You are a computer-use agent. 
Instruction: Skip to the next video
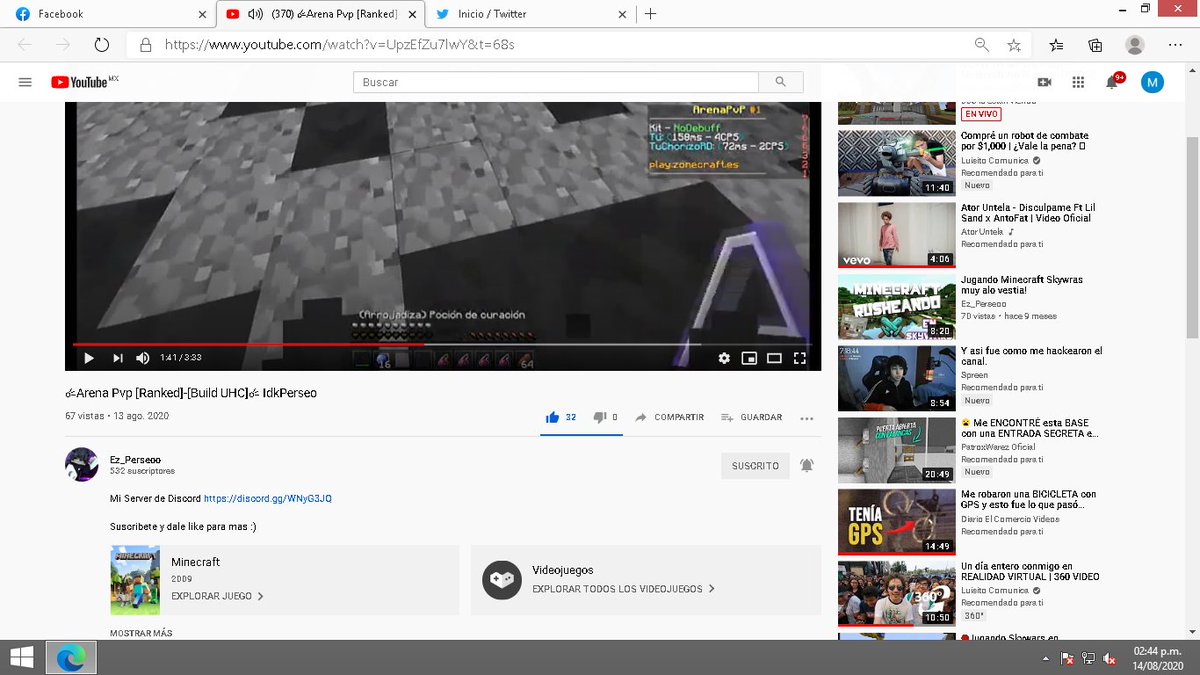[x=117, y=357]
